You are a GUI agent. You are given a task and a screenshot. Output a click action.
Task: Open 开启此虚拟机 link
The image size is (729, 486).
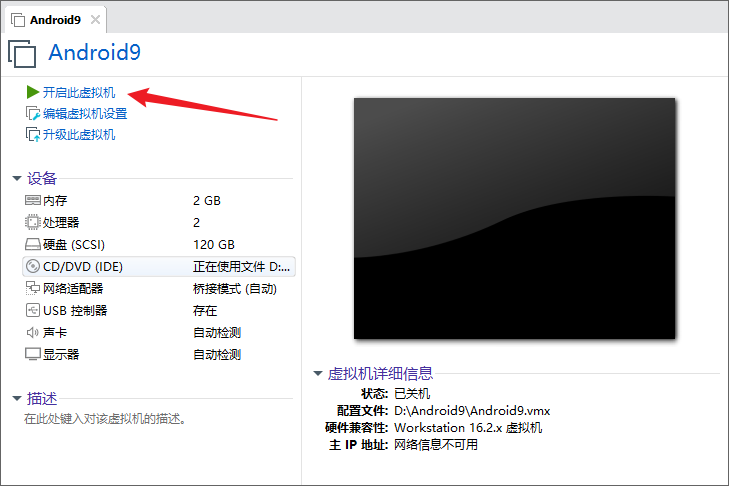79,93
